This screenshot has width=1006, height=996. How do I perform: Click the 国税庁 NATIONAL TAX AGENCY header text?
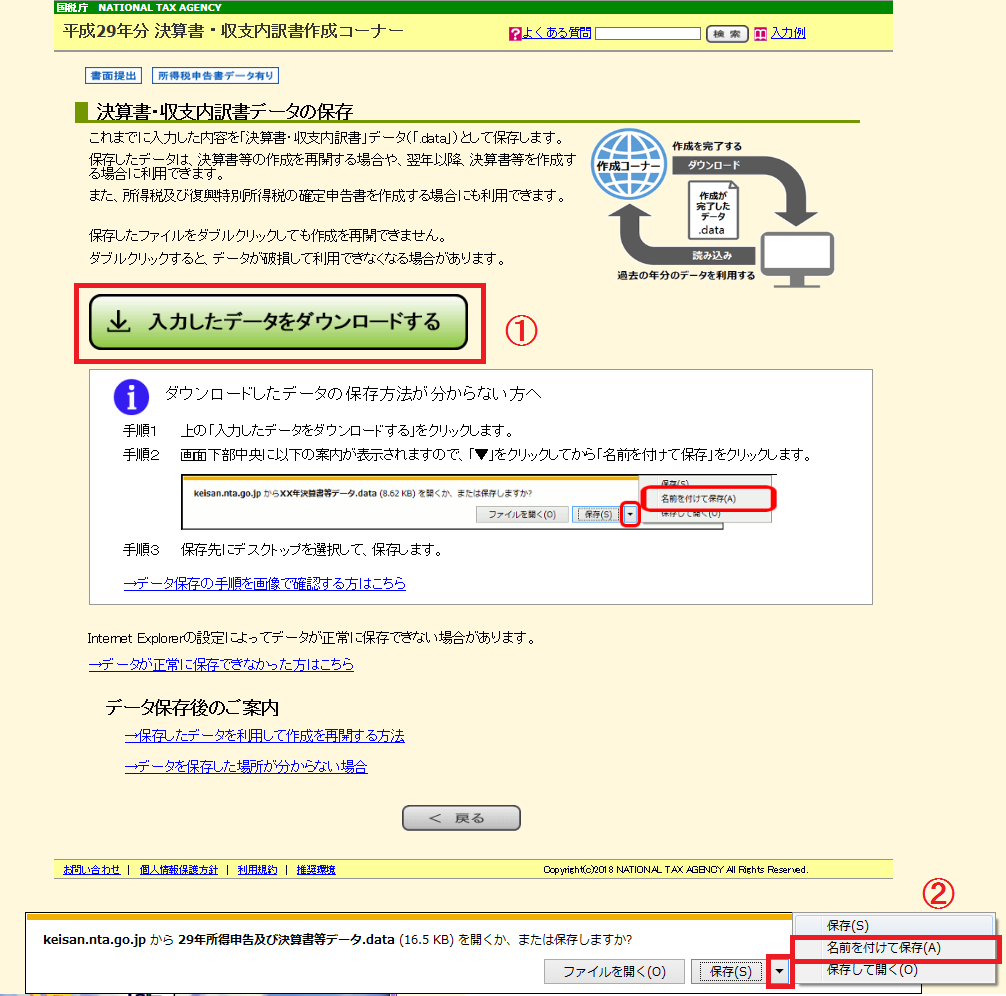(139, 7)
